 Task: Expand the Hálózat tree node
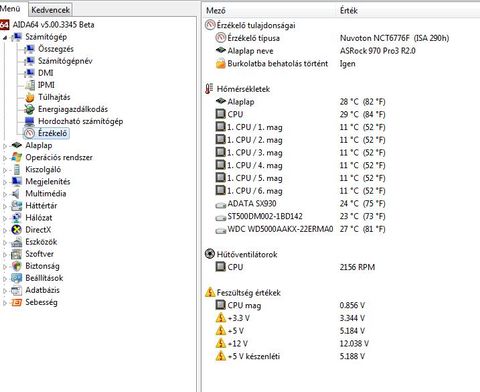(5, 218)
